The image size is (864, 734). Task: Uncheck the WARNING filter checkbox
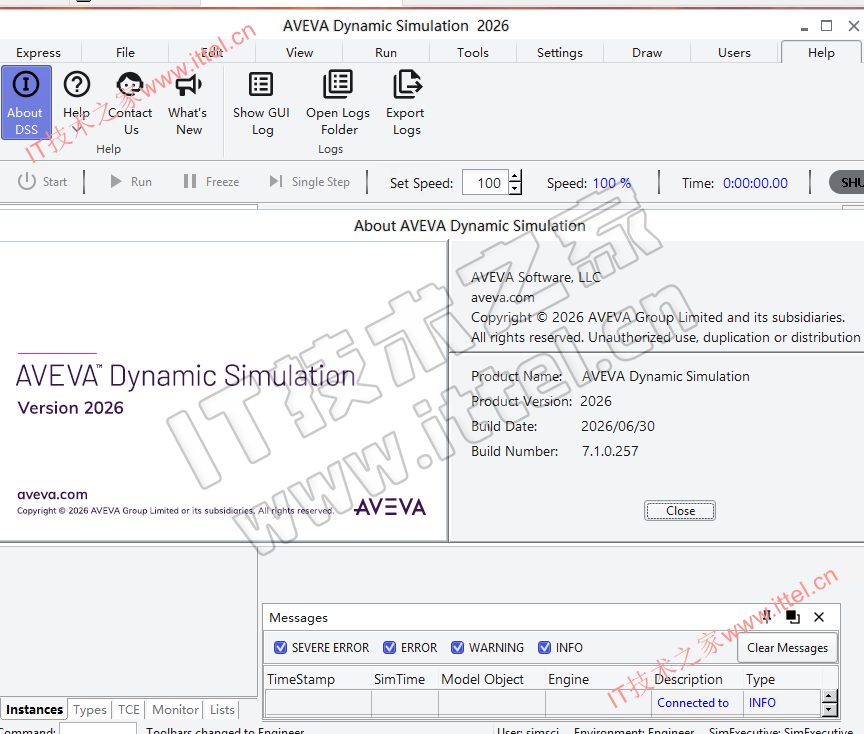[x=457, y=647]
